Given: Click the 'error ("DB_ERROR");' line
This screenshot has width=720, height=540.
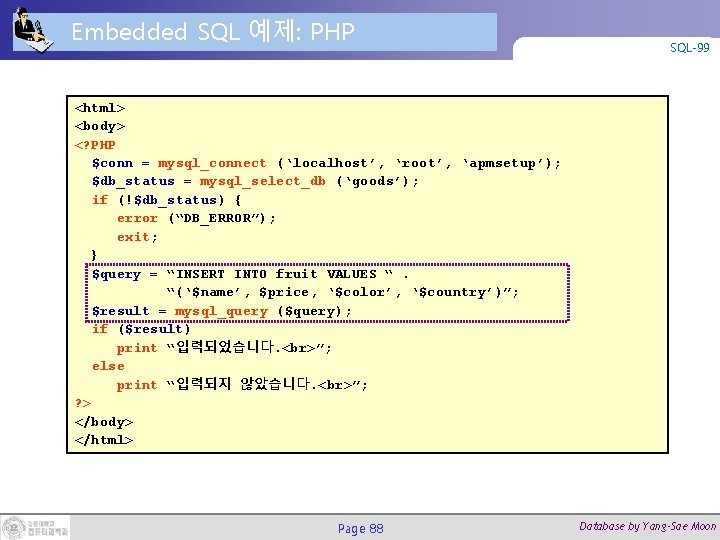Looking at the screenshot, I should click(196, 218).
